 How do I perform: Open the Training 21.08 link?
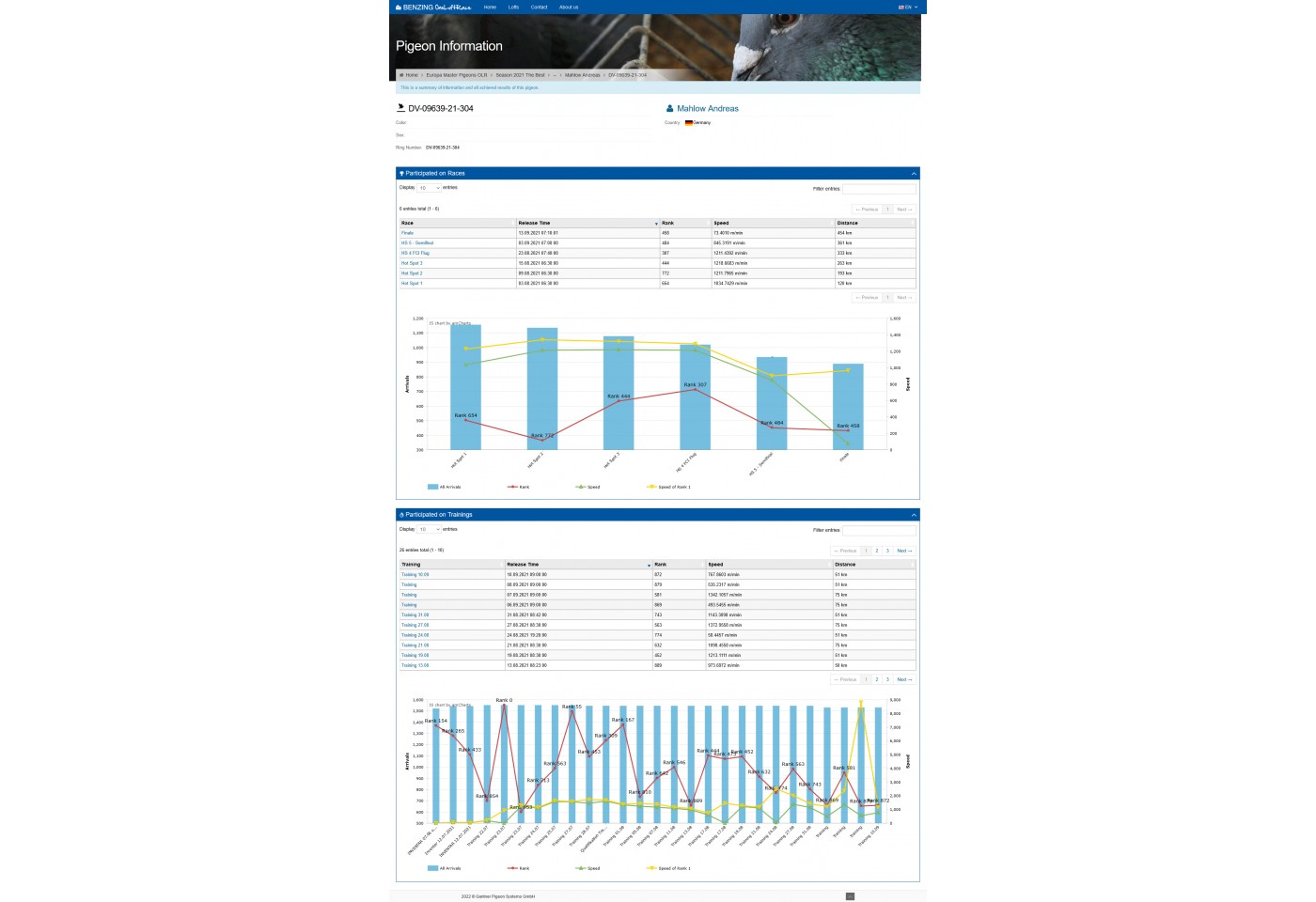coord(415,645)
